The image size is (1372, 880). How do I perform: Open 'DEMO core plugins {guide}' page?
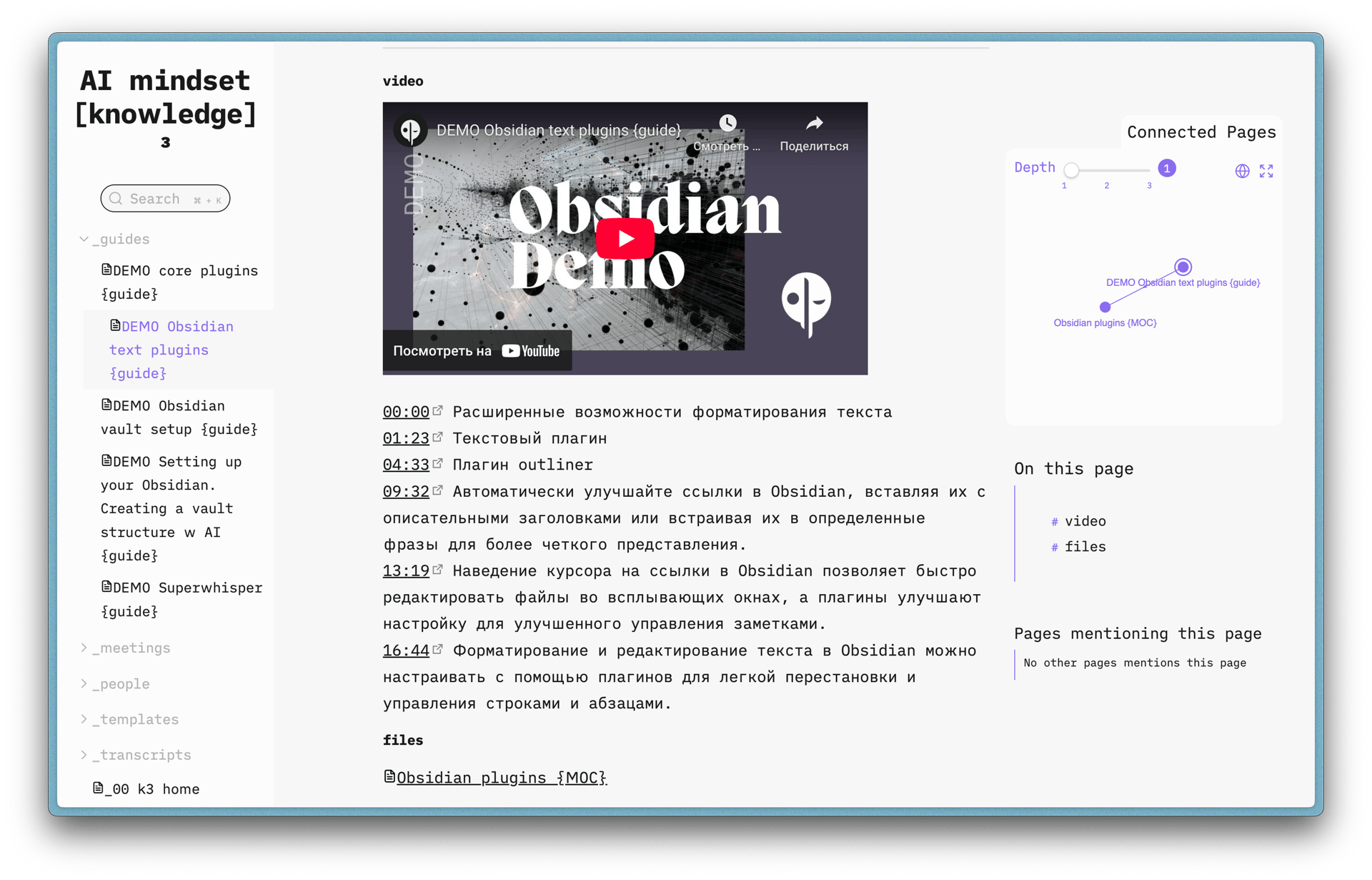[x=179, y=282]
